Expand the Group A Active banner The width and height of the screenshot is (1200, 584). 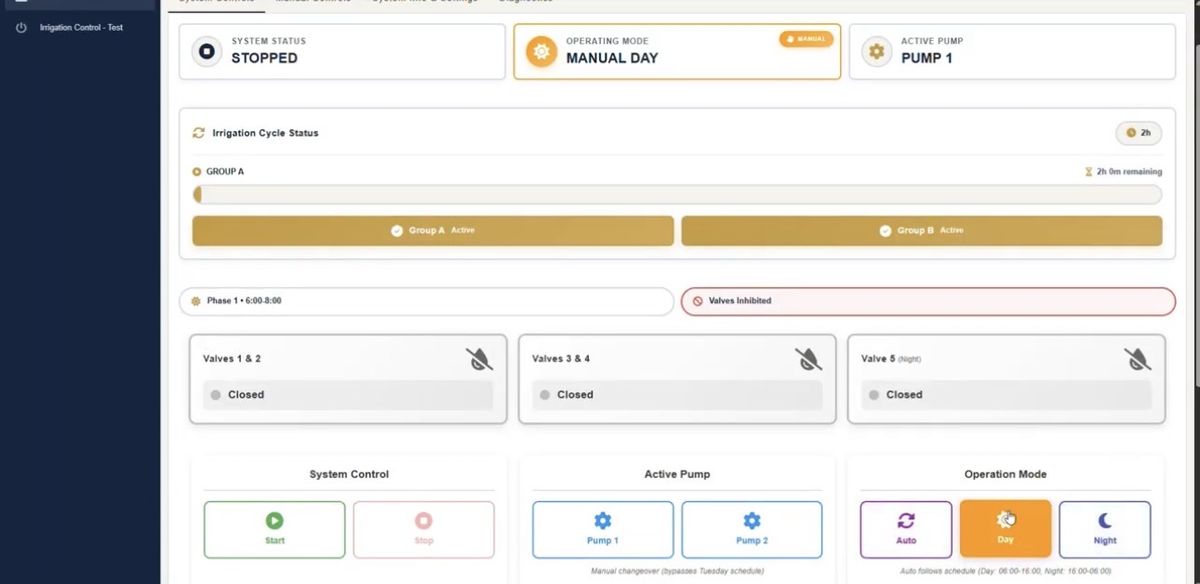431,230
